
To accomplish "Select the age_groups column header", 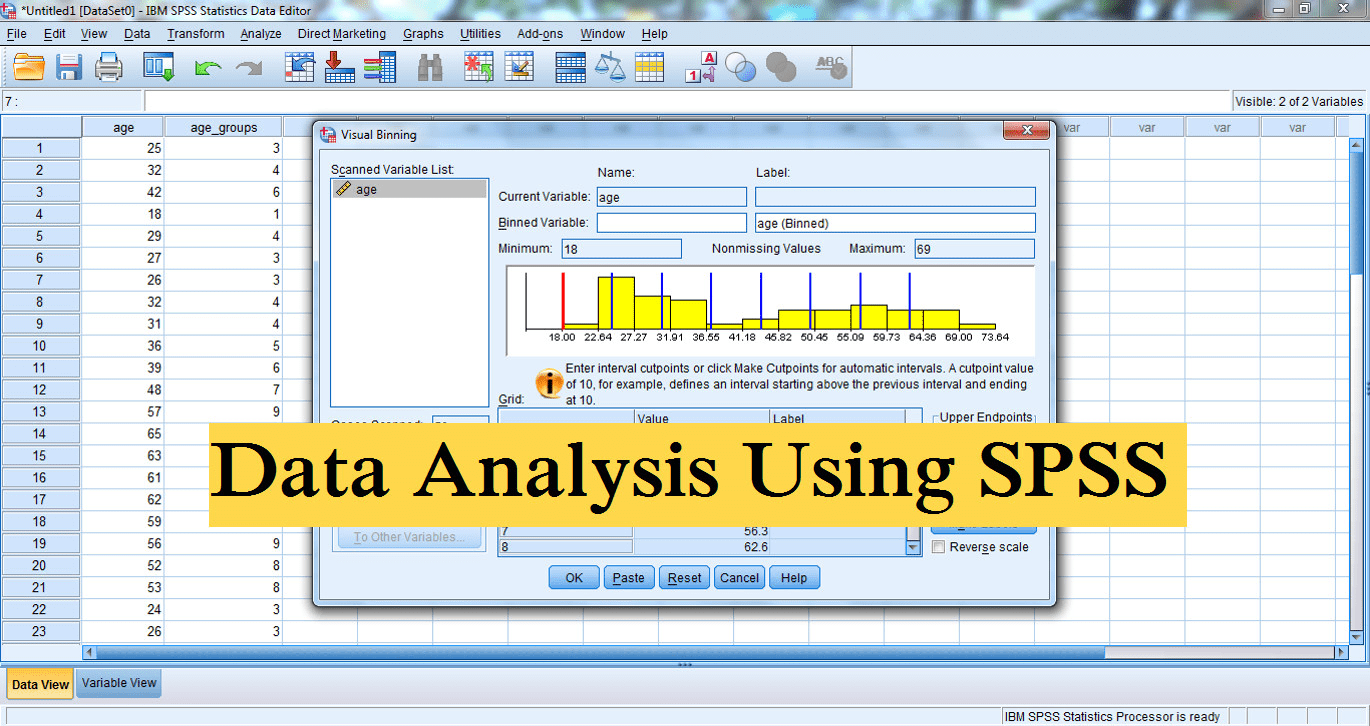I will pos(223,127).
